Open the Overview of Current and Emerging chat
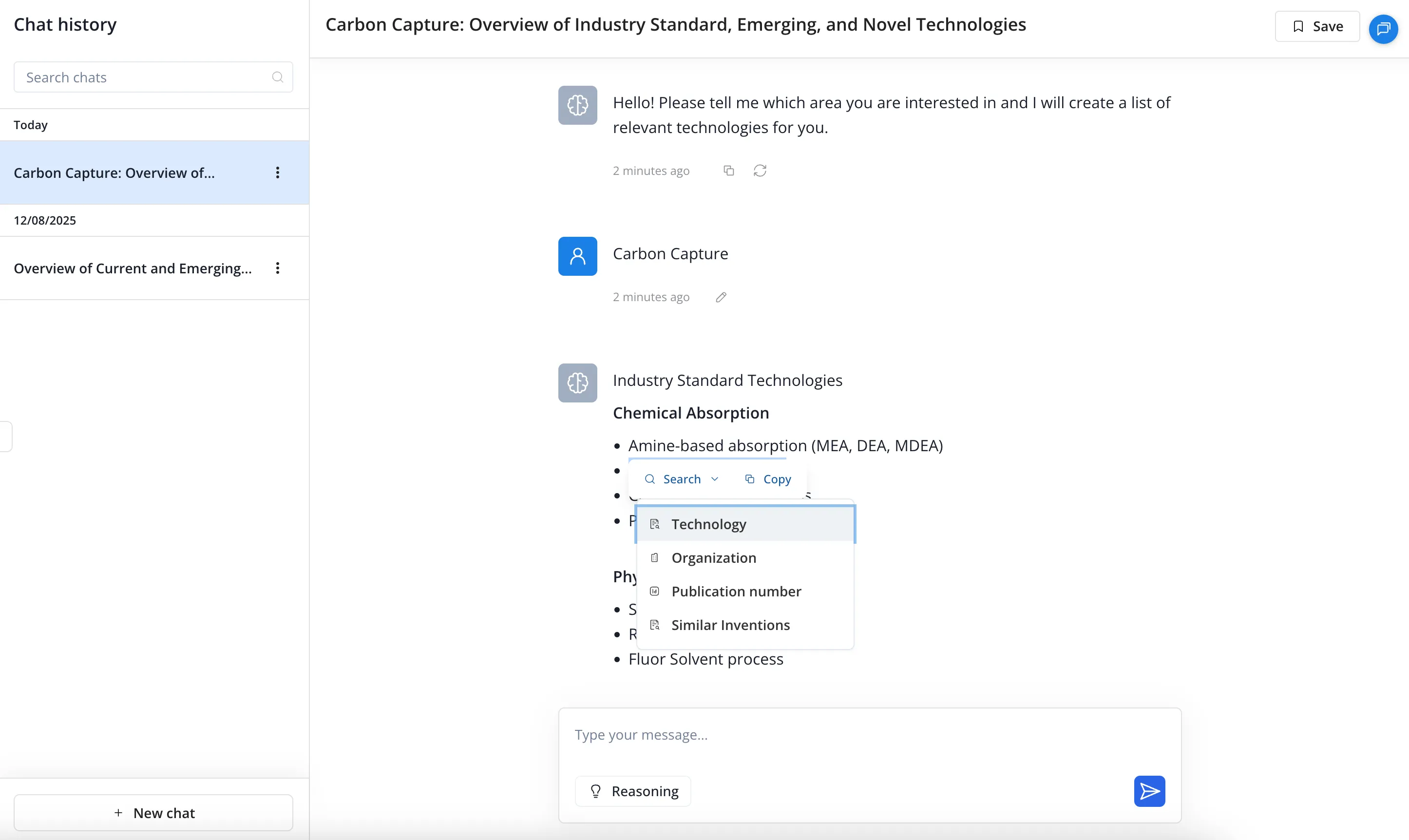1409x840 pixels. [x=154, y=268]
